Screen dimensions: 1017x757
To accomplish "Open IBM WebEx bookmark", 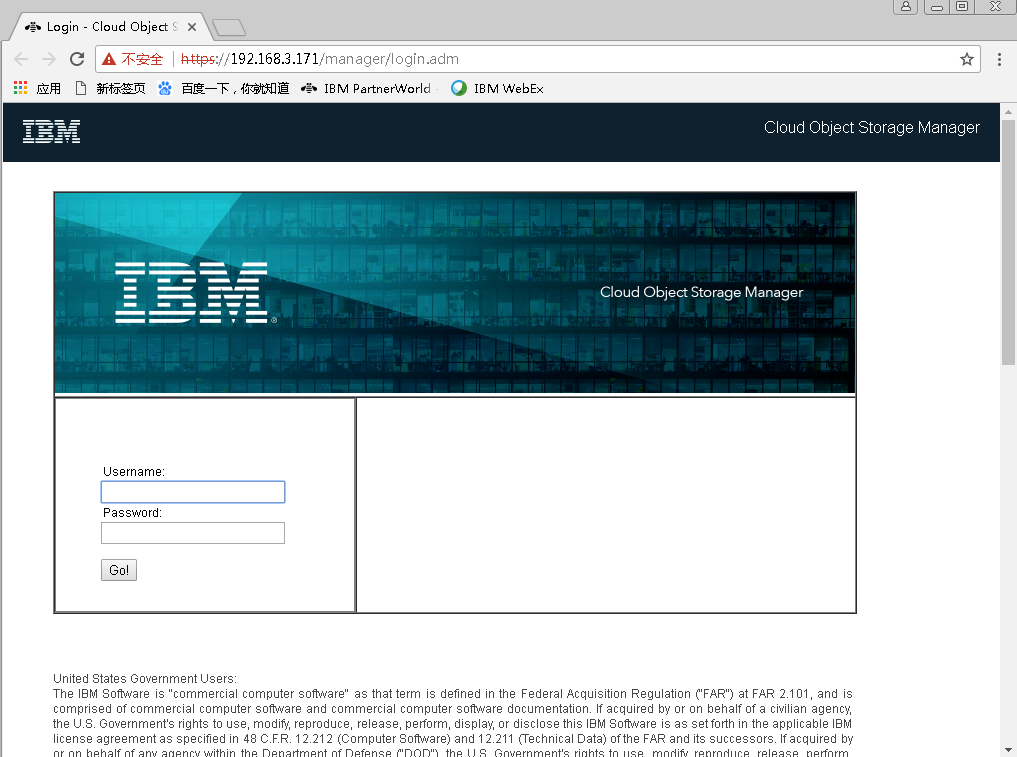I will pos(497,88).
